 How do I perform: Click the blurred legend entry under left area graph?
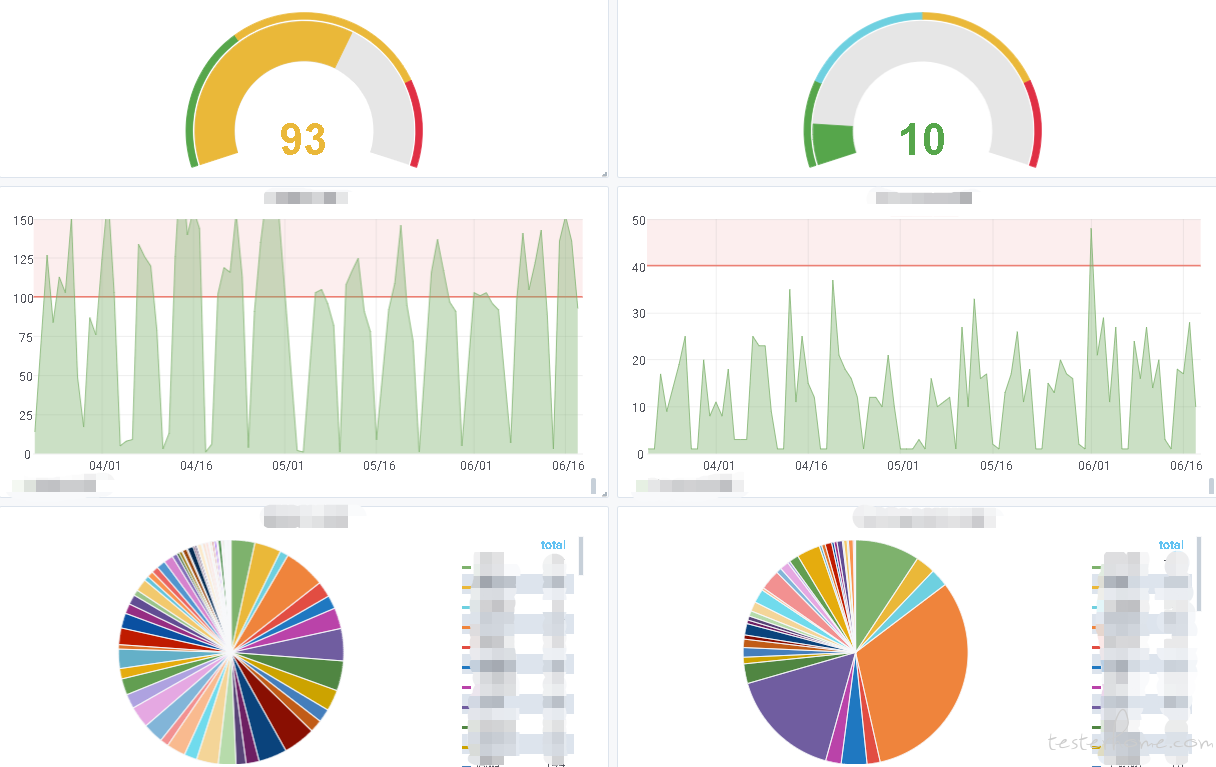click(55, 486)
